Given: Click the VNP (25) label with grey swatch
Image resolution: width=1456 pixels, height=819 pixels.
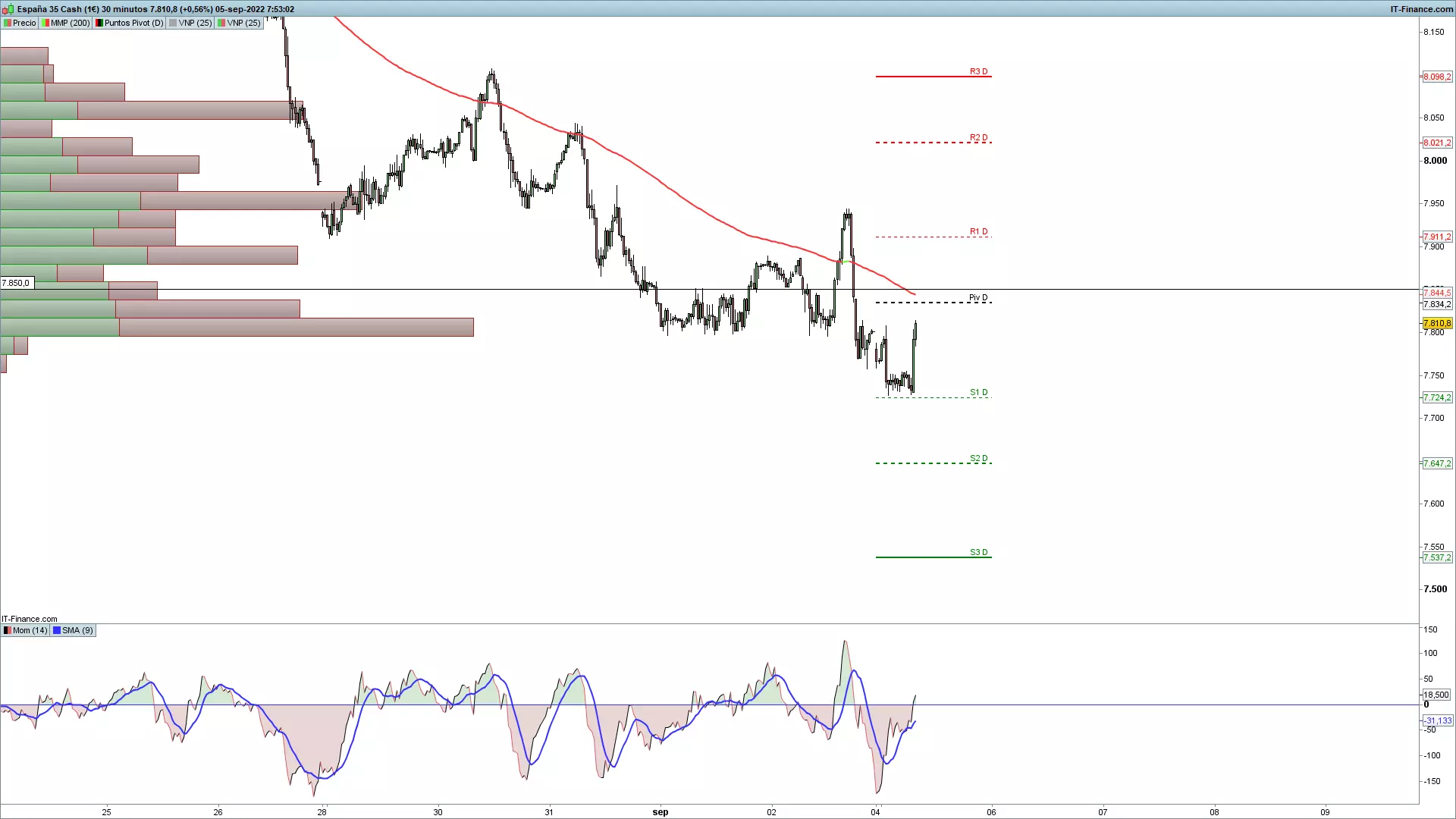Looking at the screenshot, I should pos(190,23).
